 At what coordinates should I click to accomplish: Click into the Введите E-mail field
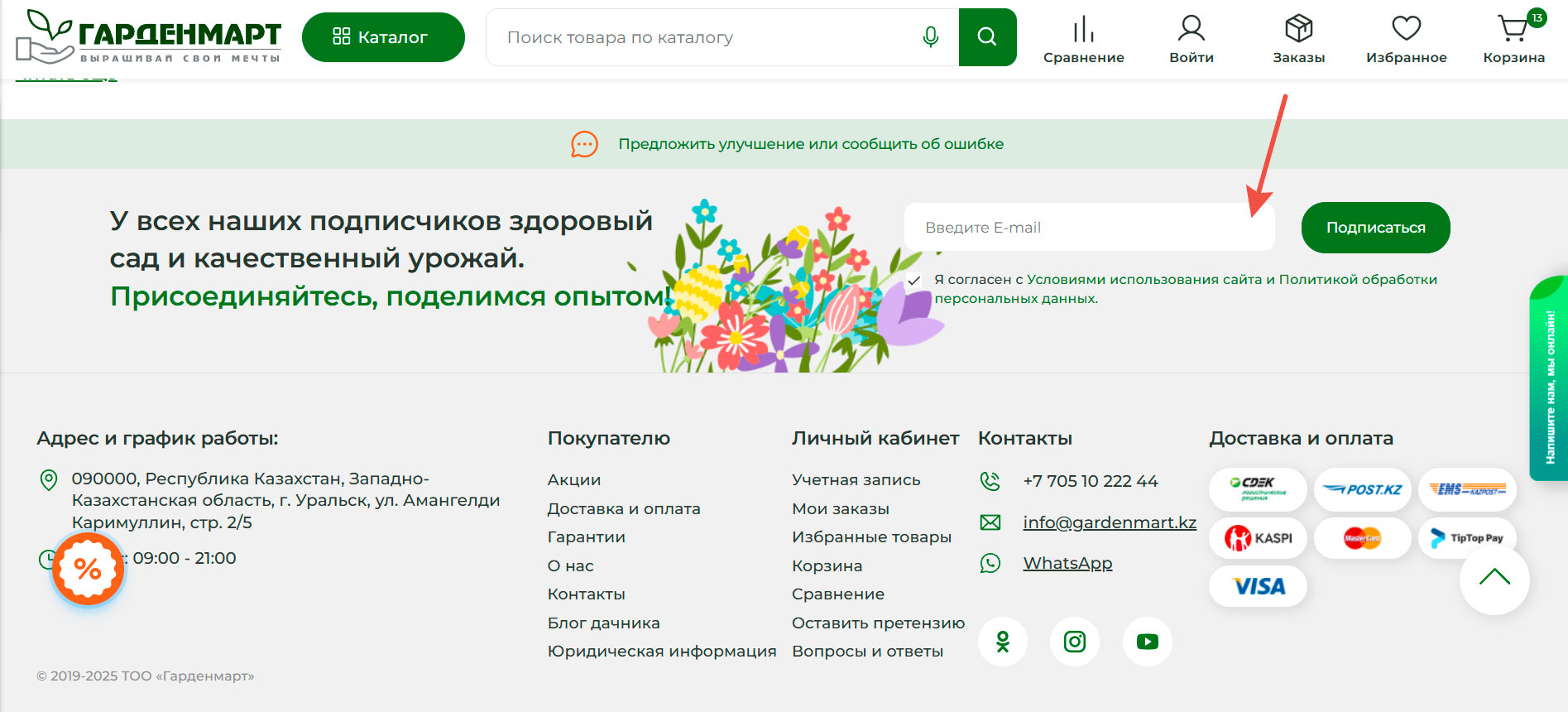tap(1089, 227)
